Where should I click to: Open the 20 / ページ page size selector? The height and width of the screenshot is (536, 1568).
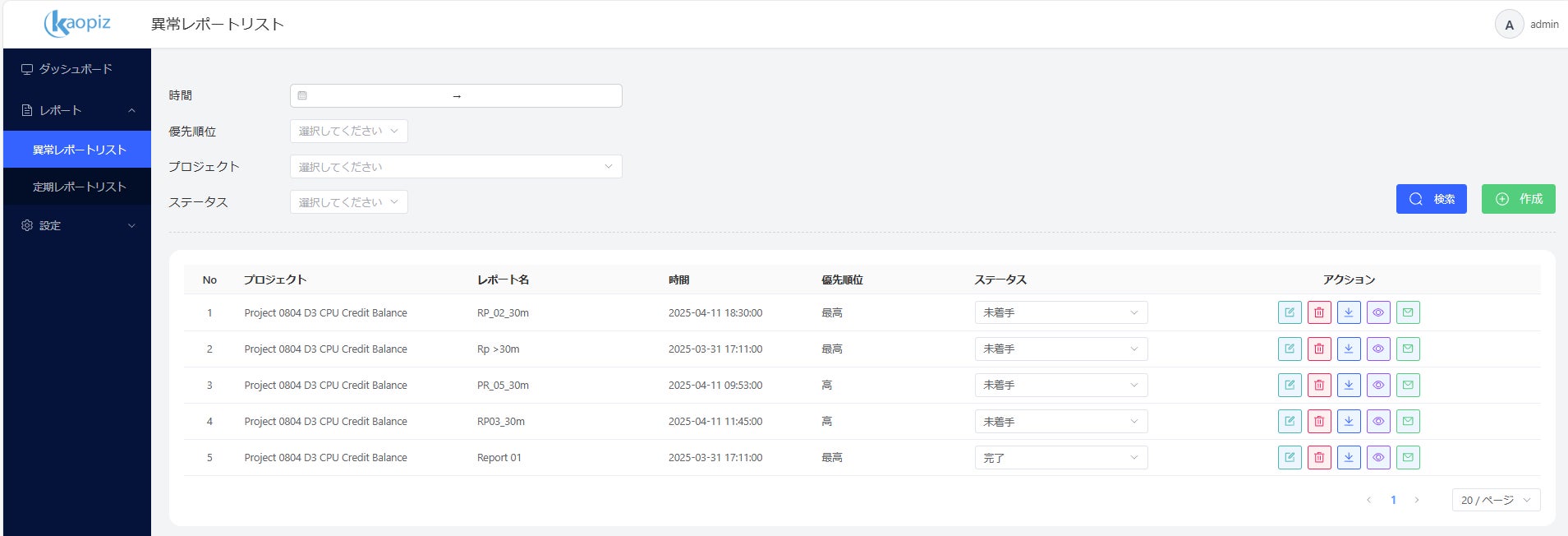[1496, 500]
